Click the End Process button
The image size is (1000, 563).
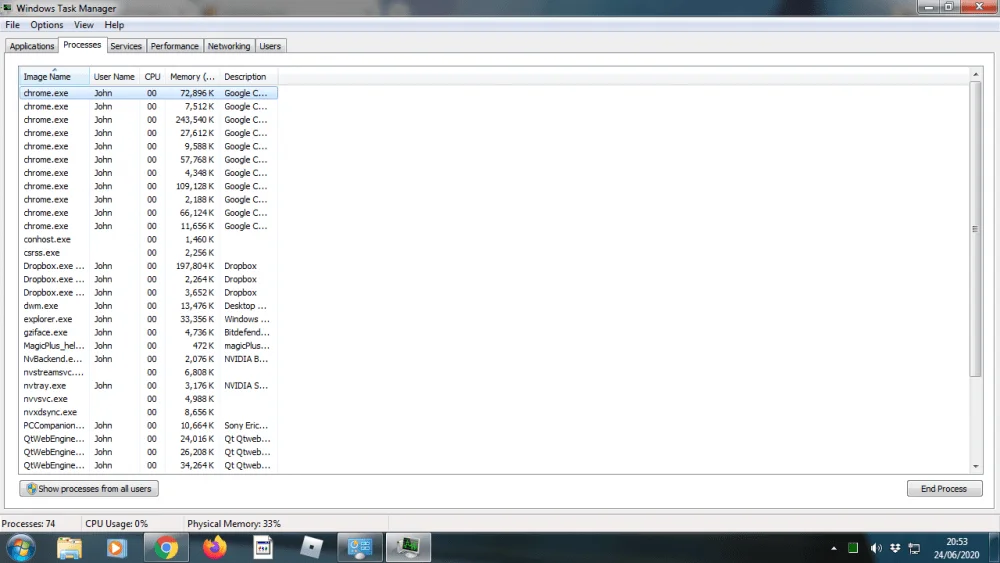coord(945,488)
